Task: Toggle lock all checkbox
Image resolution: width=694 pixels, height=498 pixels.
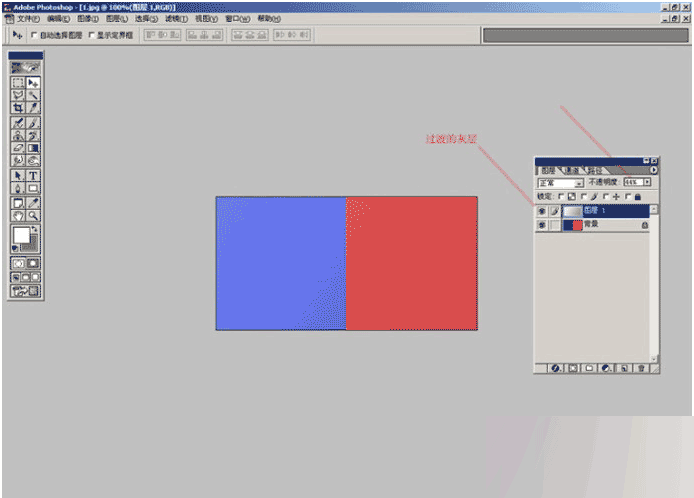Action: pos(628,197)
